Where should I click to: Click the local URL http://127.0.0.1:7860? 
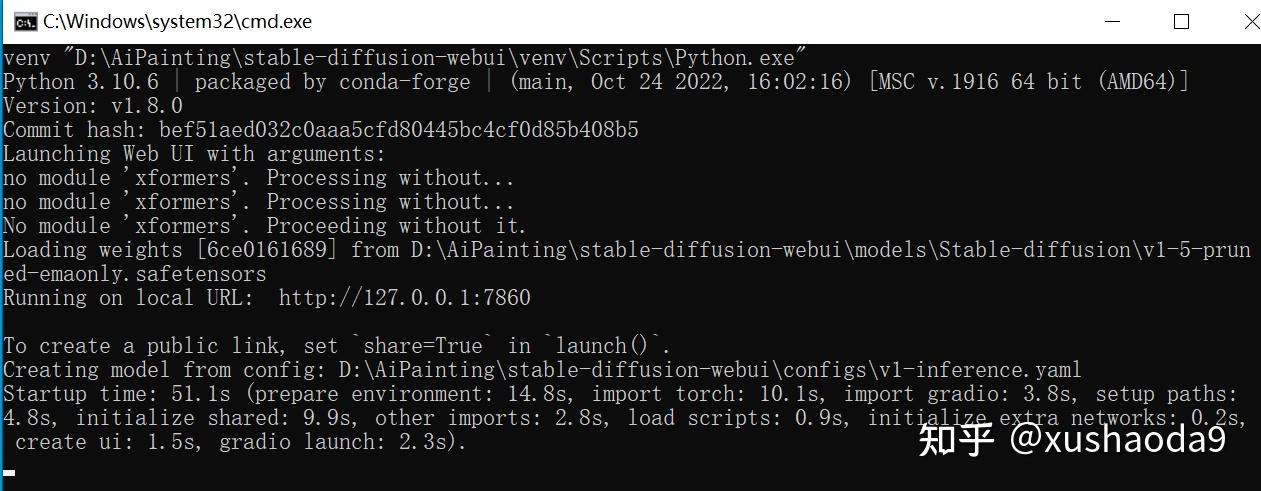pyautogui.click(x=404, y=298)
